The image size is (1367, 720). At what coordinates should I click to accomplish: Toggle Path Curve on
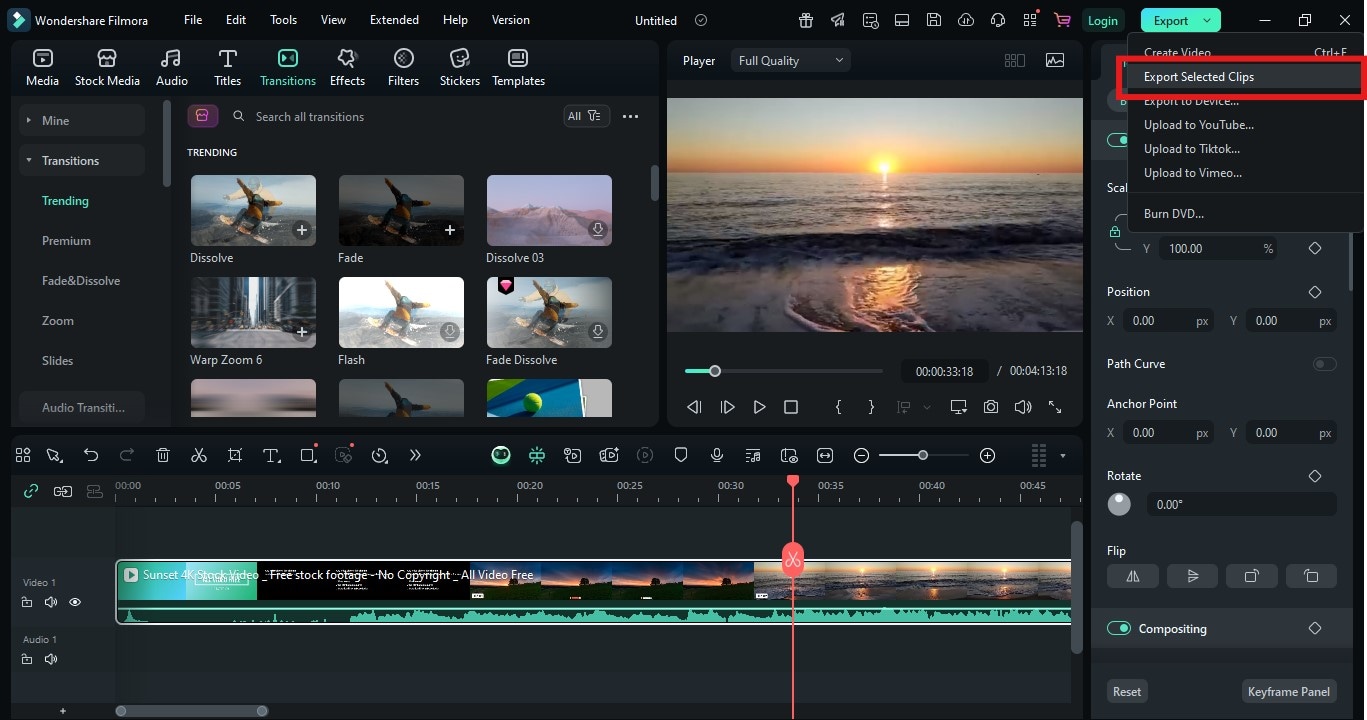coord(1325,364)
